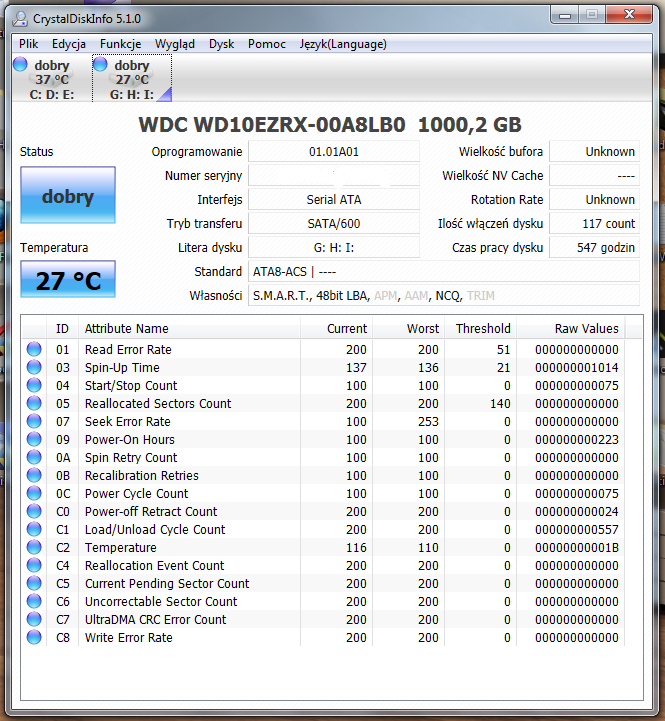Click the Start/Stop Count status orb
The width and height of the screenshot is (665, 721).
click(34, 385)
